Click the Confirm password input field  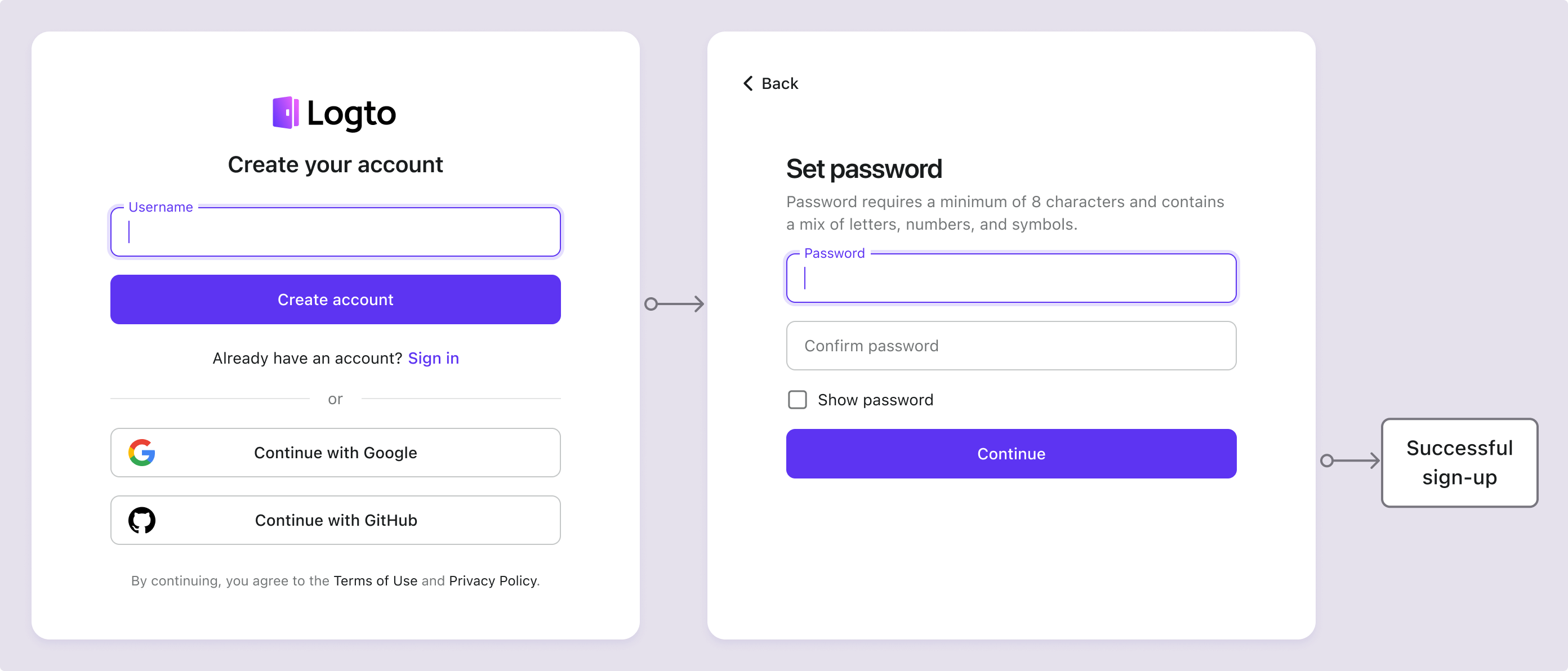[x=1011, y=346]
